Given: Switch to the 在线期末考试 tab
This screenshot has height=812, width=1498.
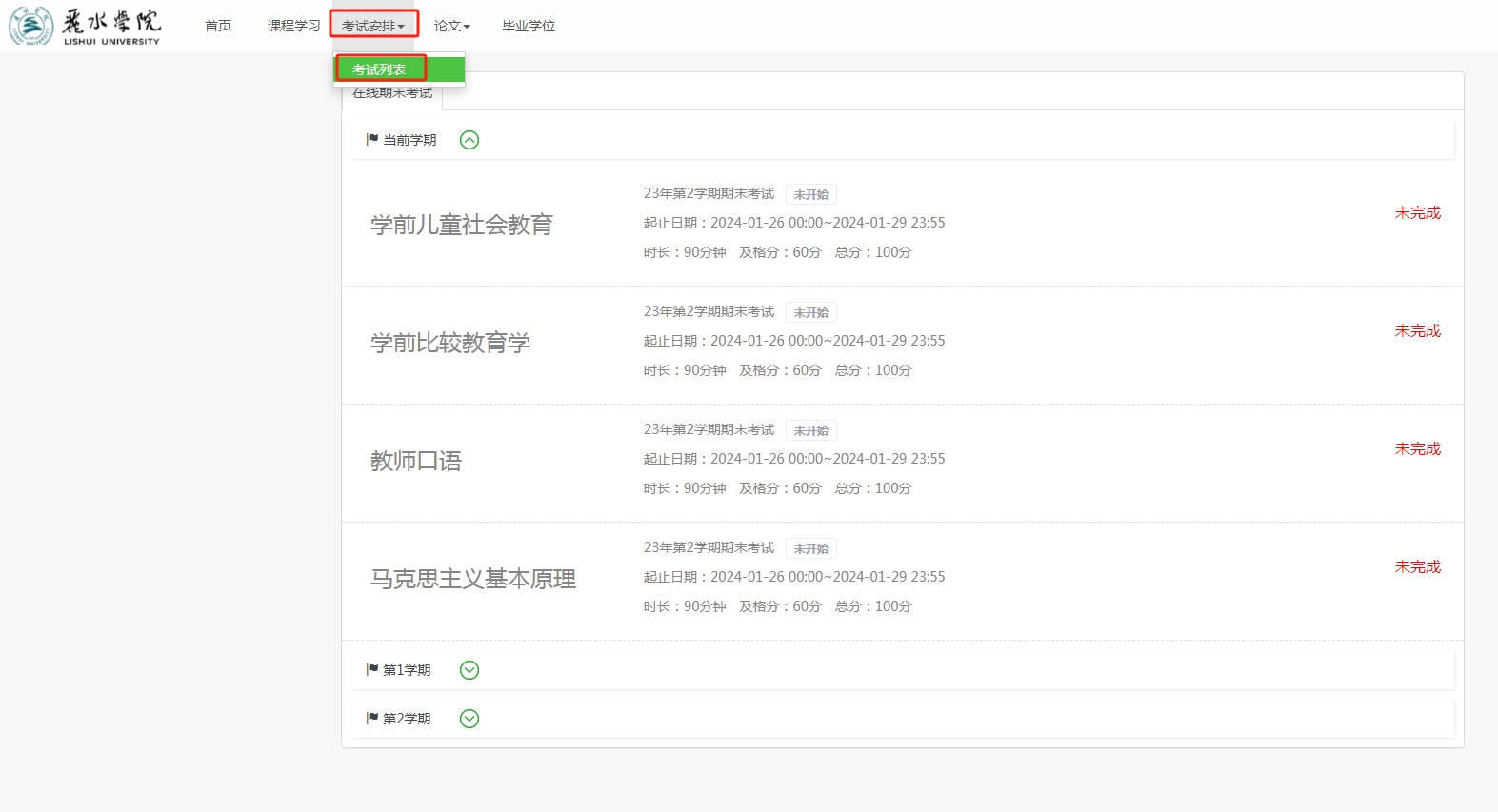Looking at the screenshot, I should 392,95.
